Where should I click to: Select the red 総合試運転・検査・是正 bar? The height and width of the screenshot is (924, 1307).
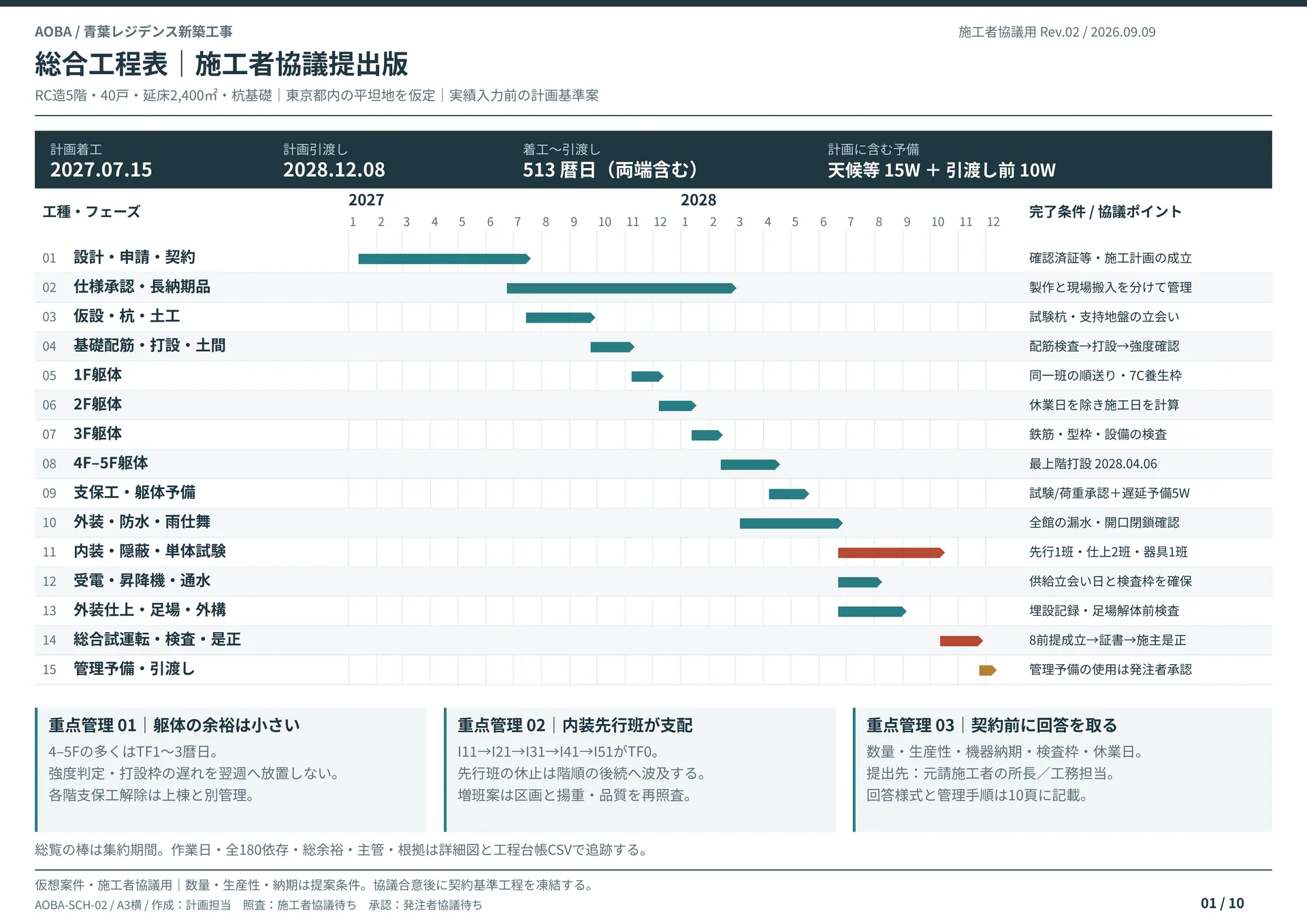[x=961, y=641]
